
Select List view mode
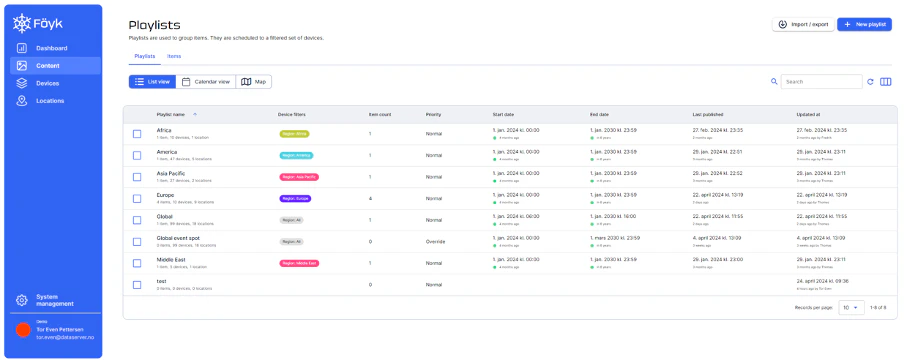tap(152, 82)
